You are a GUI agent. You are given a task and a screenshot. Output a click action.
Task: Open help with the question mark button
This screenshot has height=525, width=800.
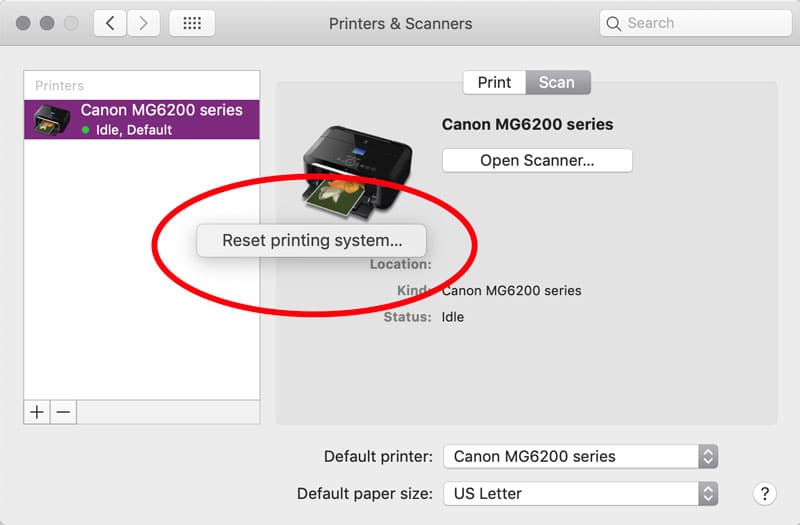pyautogui.click(x=764, y=493)
